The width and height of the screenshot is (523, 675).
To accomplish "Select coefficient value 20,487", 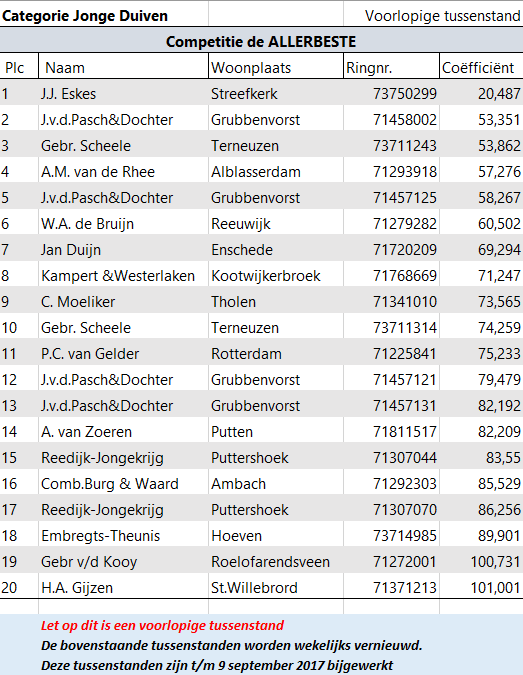I will 481,94.
